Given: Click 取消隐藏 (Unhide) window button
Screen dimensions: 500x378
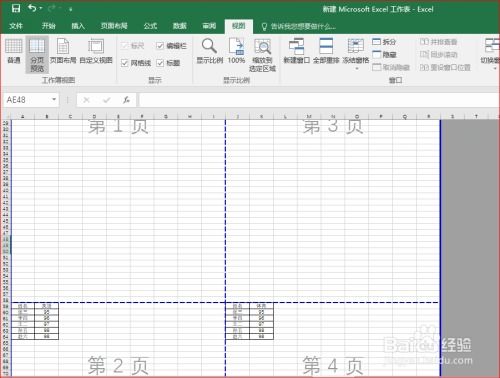Looking at the screenshot, I should (391, 67).
